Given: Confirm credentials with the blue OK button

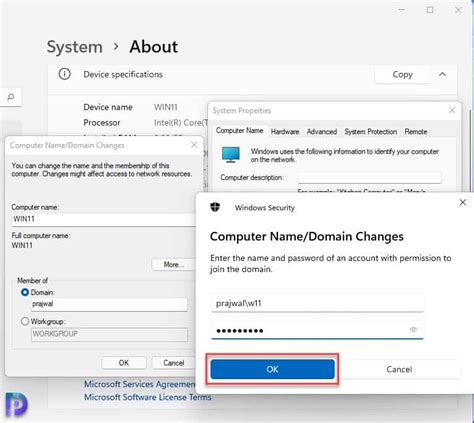Looking at the screenshot, I should 272,369.
